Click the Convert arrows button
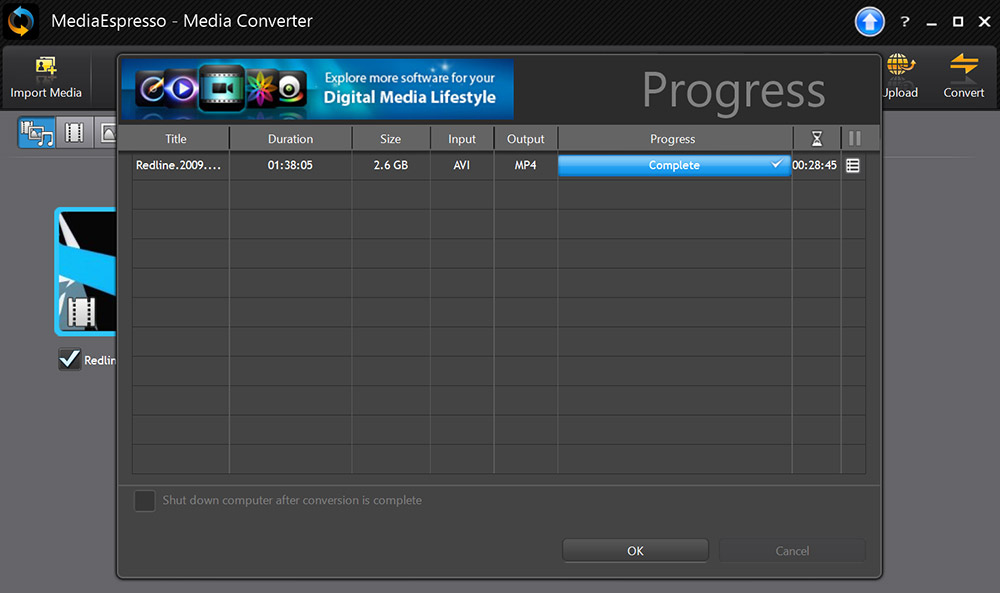Screen dimensions: 1000x593 click(964, 77)
